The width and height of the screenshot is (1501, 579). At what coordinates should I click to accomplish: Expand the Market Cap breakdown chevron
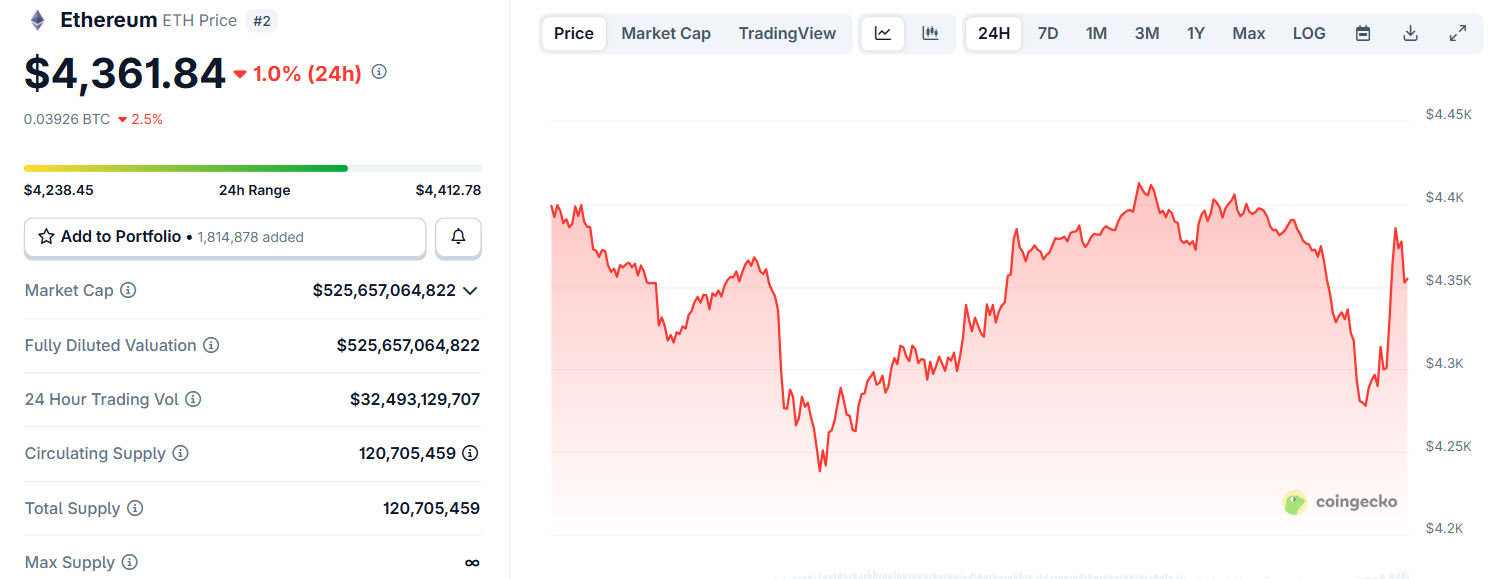click(x=471, y=290)
